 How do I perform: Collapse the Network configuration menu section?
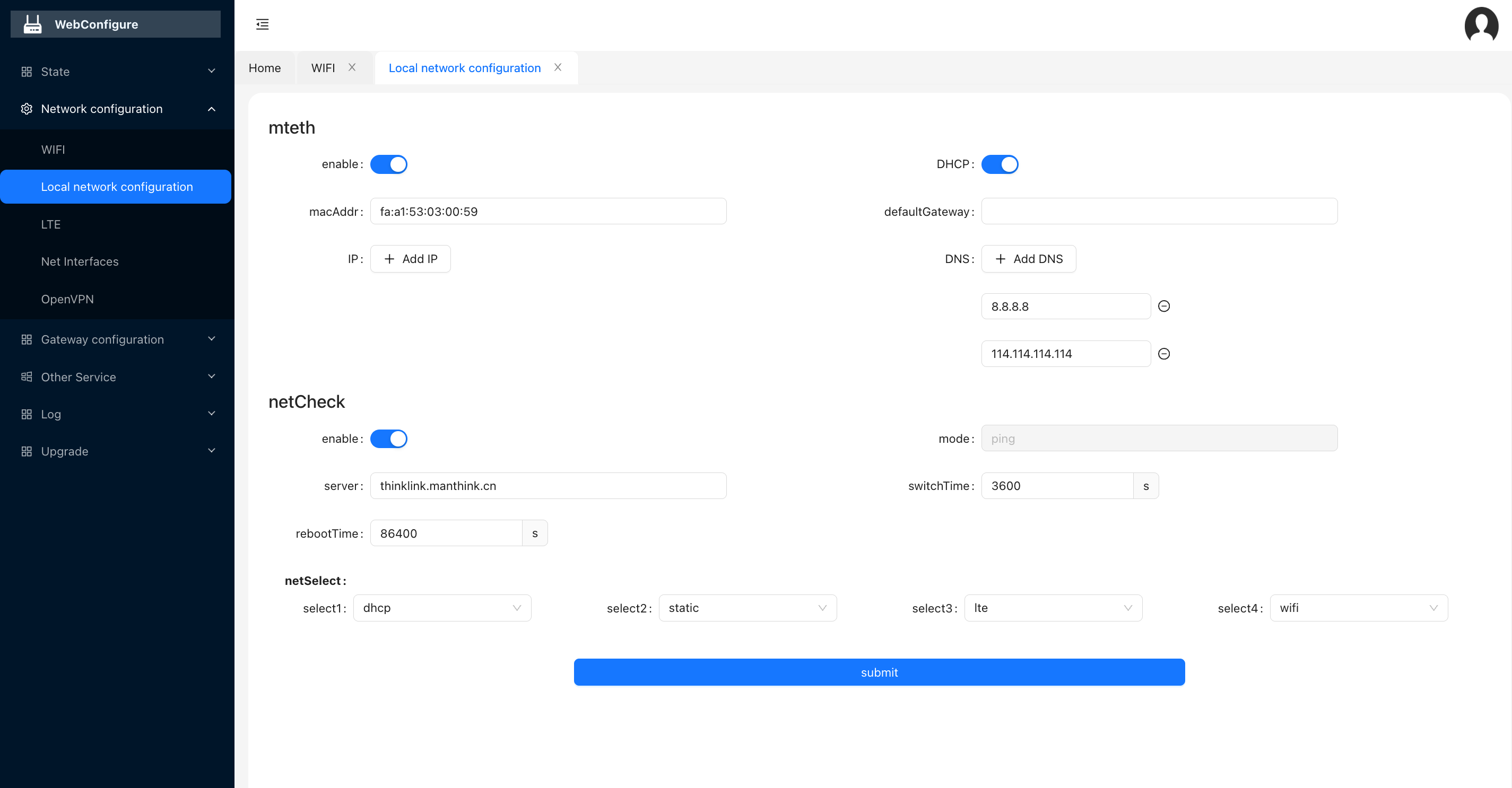click(212, 109)
